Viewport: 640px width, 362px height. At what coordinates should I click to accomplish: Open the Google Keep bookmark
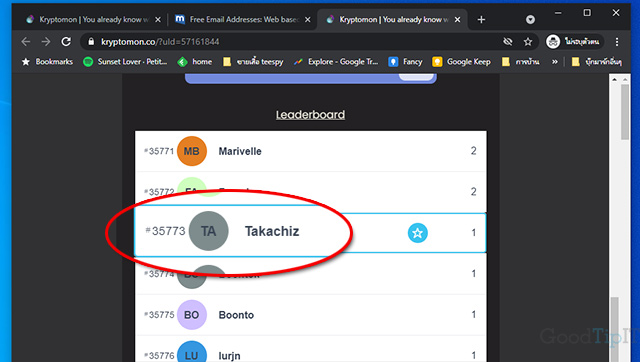(462, 62)
